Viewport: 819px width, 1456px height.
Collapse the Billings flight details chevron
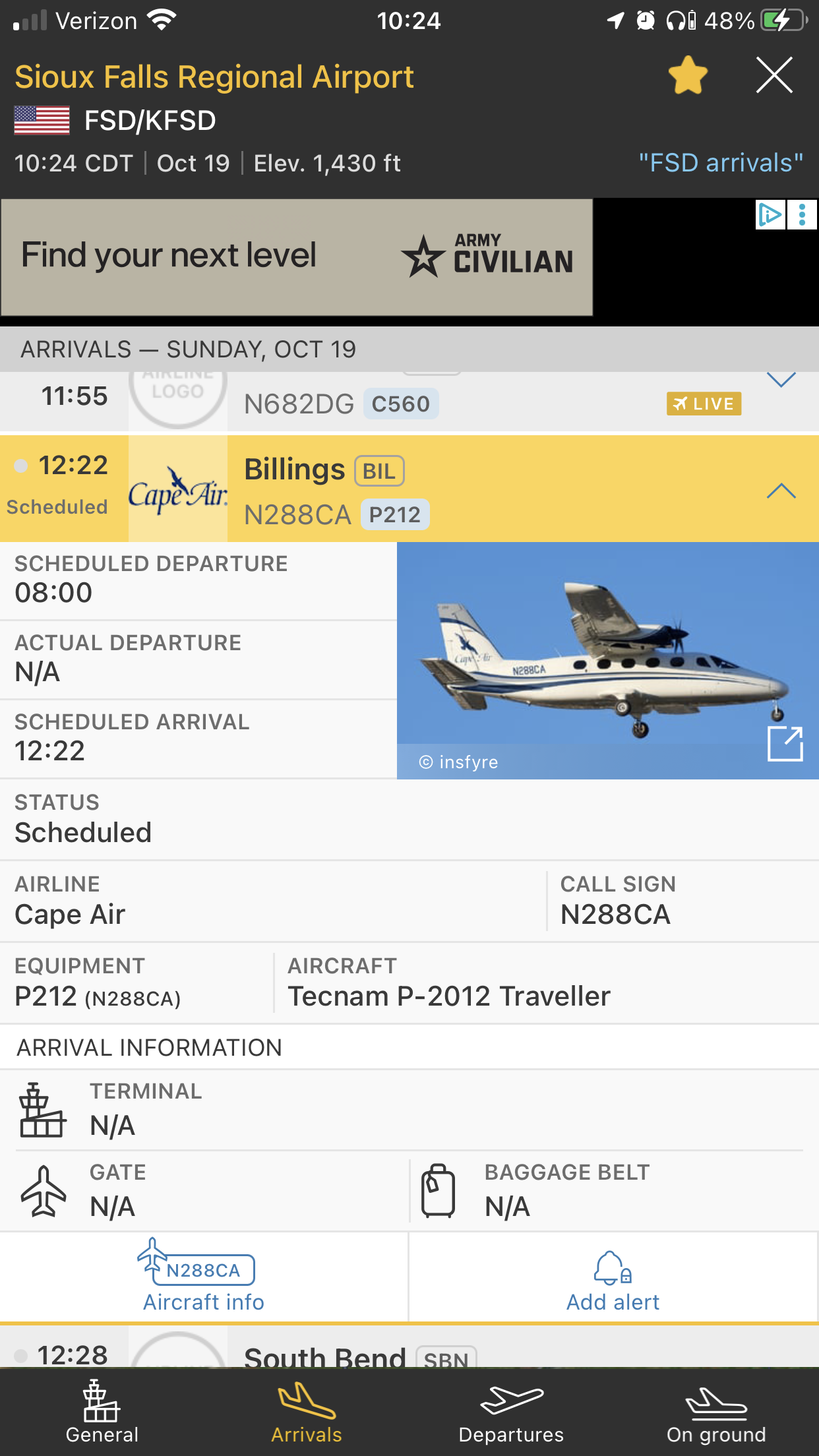pos(781,491)
